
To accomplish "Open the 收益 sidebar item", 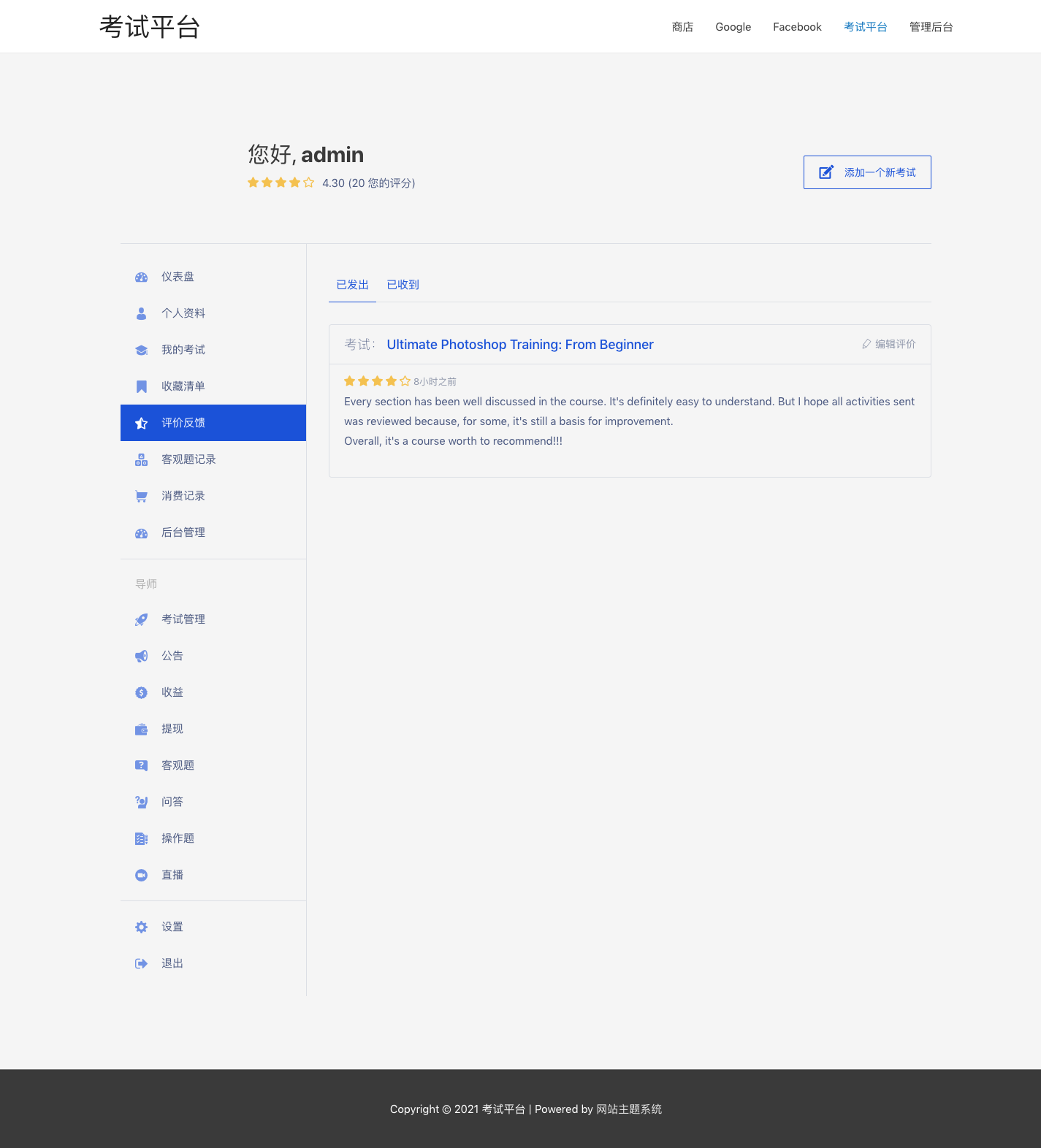I will (x=213, y=692).
